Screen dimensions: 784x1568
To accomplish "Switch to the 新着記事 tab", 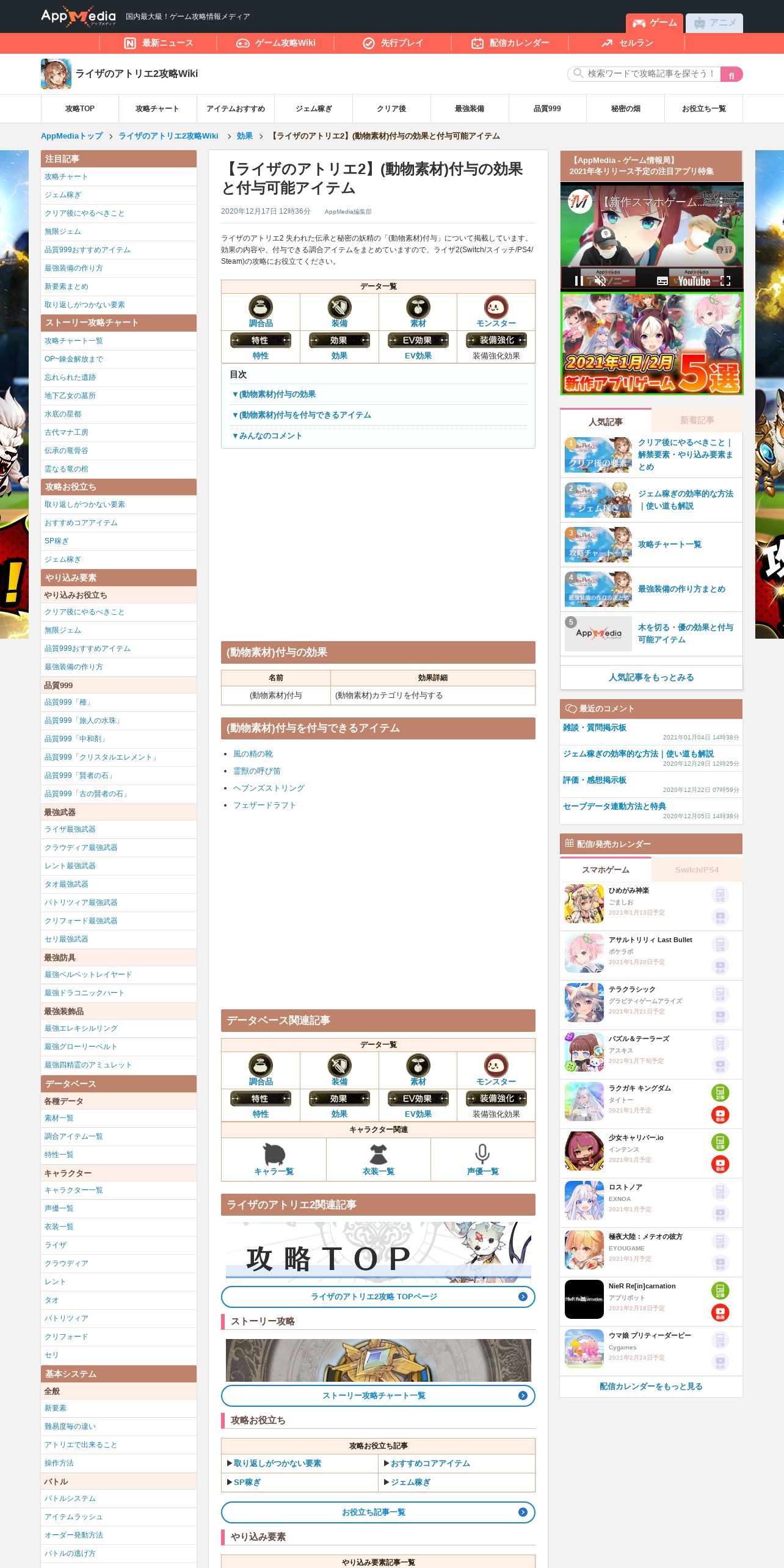I will pos(697,420).
